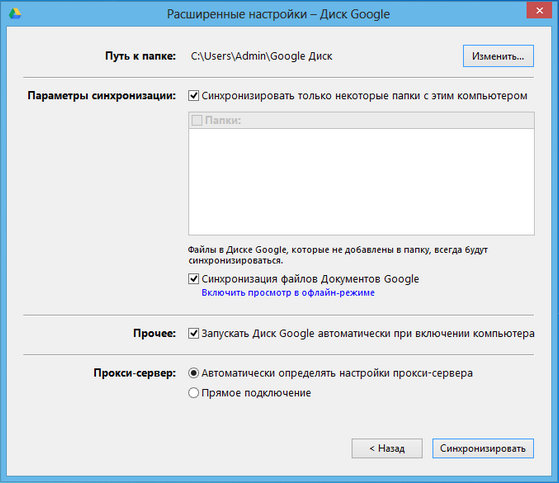The width and height of the screenshot is (559, 483).
Task: Toggle Синхронизировать только некоторые папки checkbox
Action: click(193, 96)
